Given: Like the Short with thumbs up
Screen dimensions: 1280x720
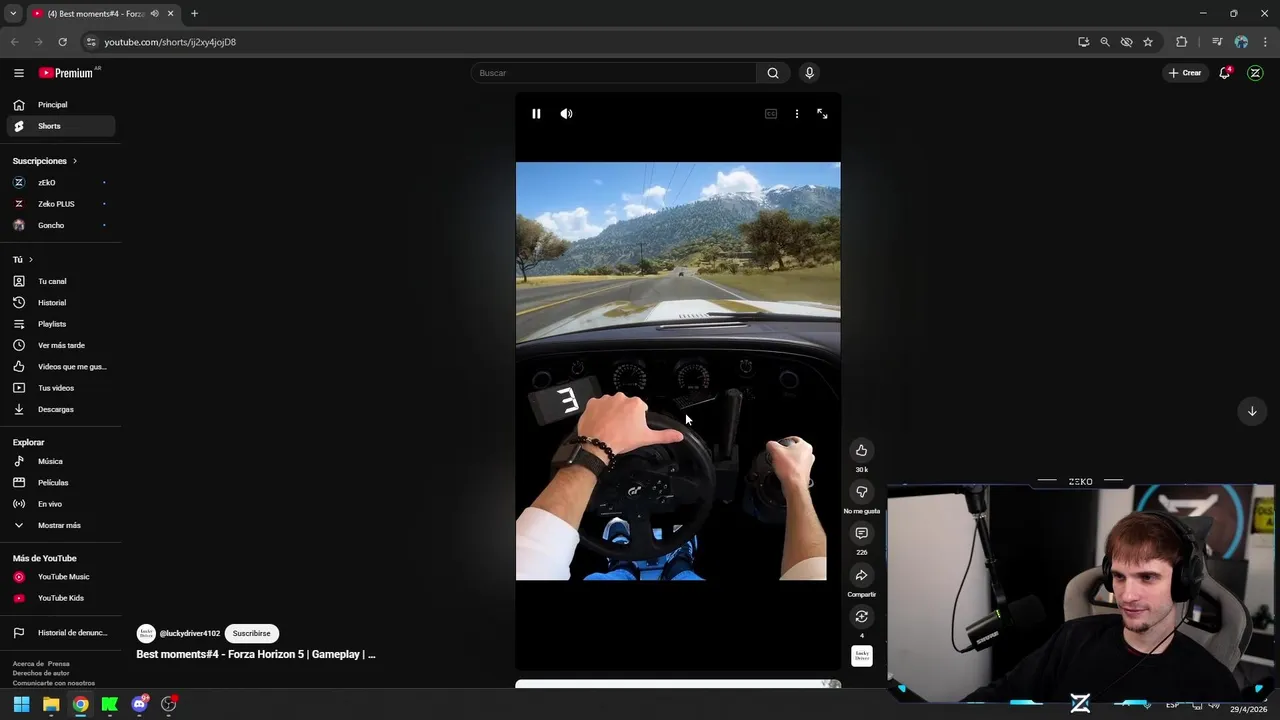Looking at the screenshot, I should point(861,450).
